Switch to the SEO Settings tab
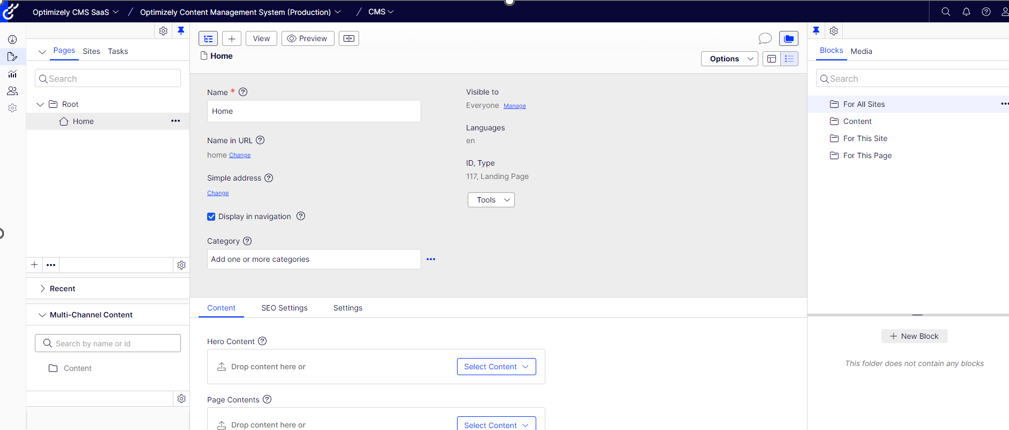The height and width of the screenshot is (430, 1009). pos(284,308)
